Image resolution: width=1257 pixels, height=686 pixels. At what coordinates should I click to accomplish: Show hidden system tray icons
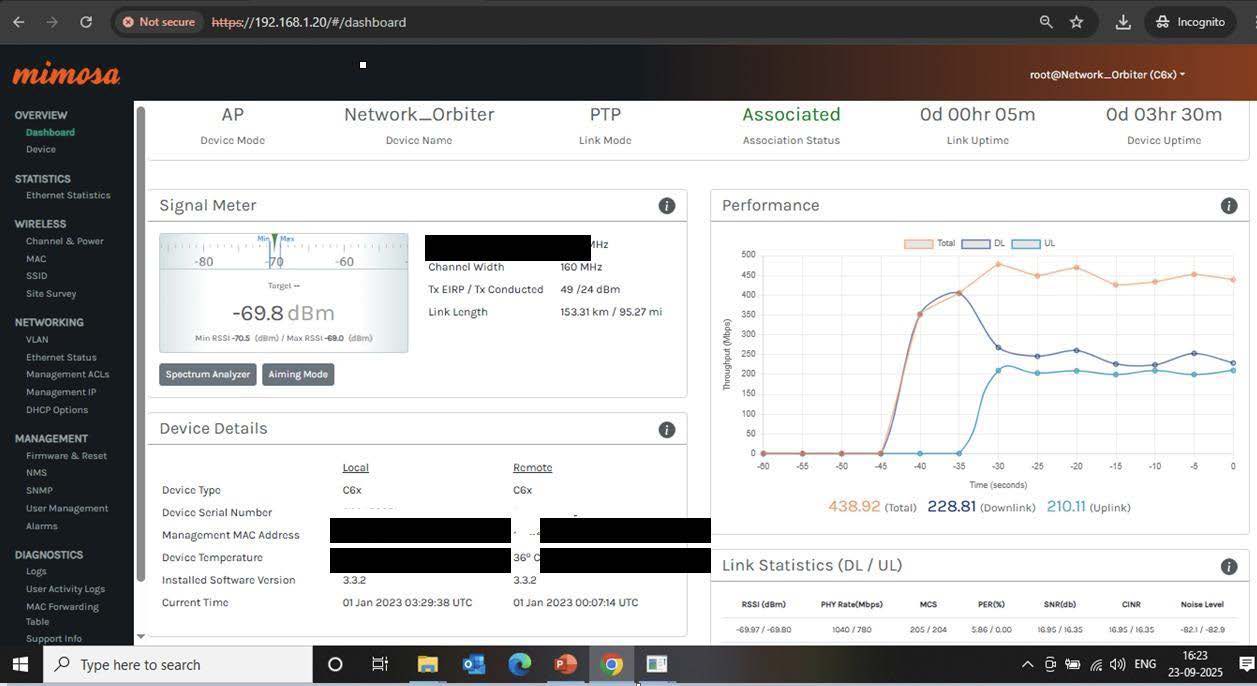(x=1027, y=664)
